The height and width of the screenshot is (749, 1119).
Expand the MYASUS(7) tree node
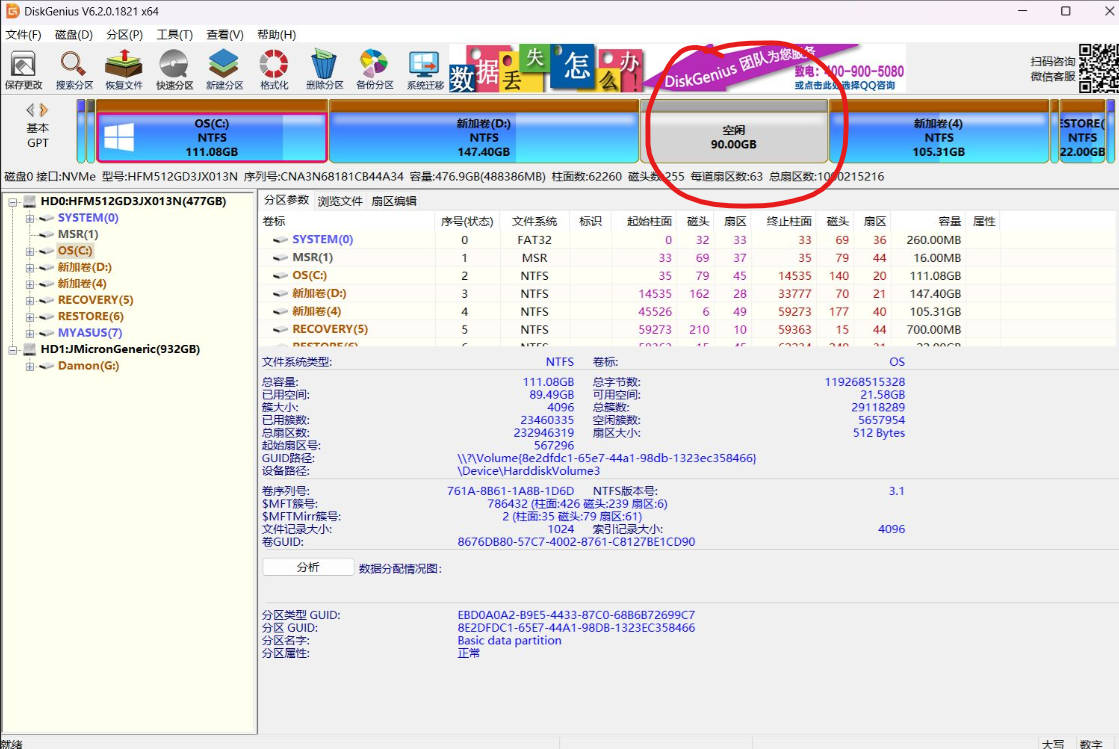[30, 333]
